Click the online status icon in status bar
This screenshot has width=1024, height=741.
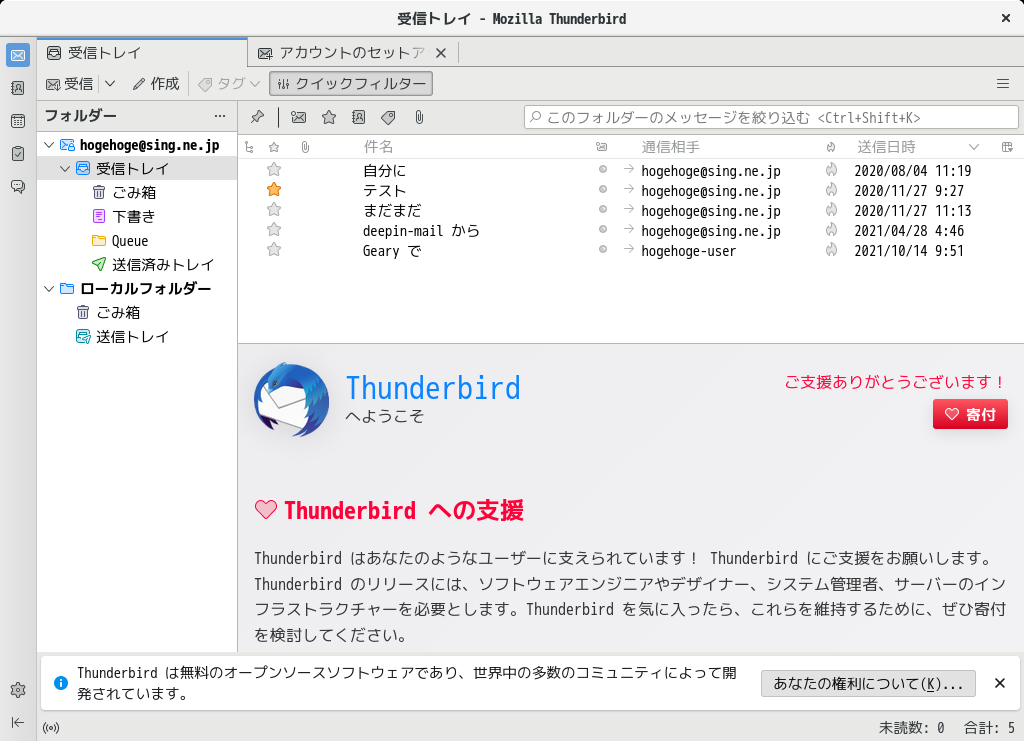pos(51,727)
